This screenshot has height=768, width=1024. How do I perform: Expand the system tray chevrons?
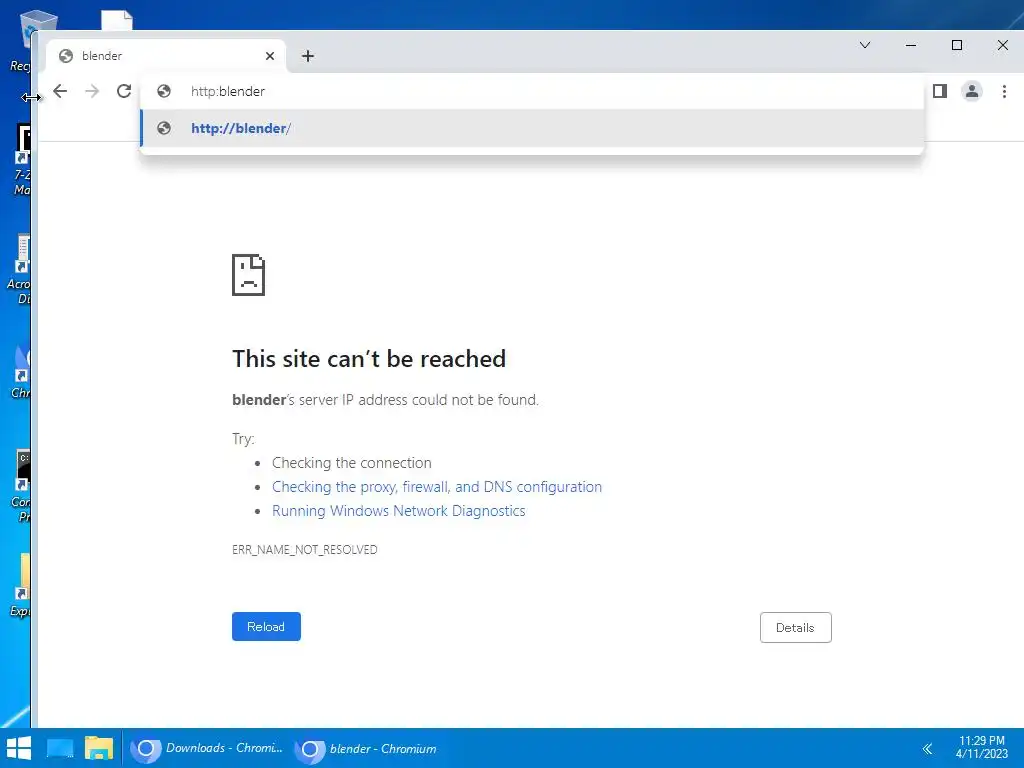tap(927, 748)
